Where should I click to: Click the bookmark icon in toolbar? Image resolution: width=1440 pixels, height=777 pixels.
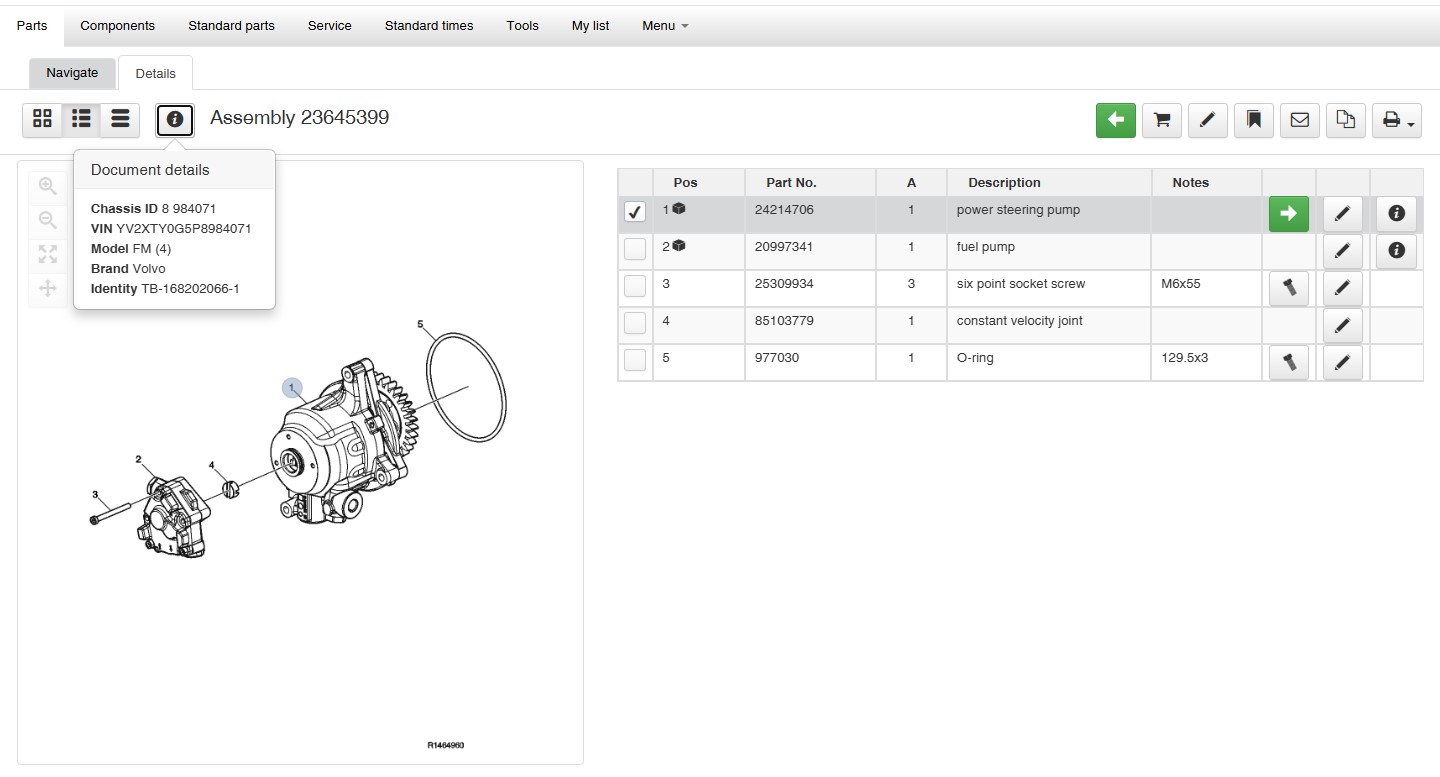(x=1253, y=120)
